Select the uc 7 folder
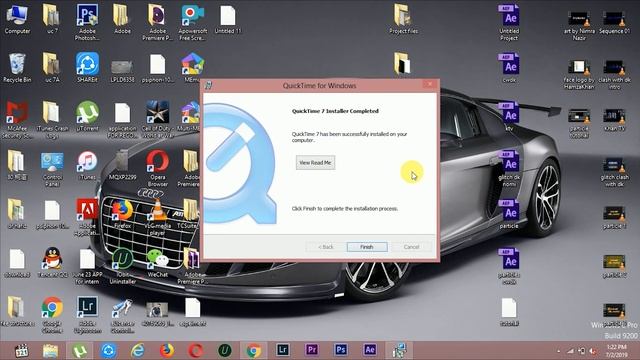Image resolution: width=640 pixels, height=360 pixels. point(52,19)
